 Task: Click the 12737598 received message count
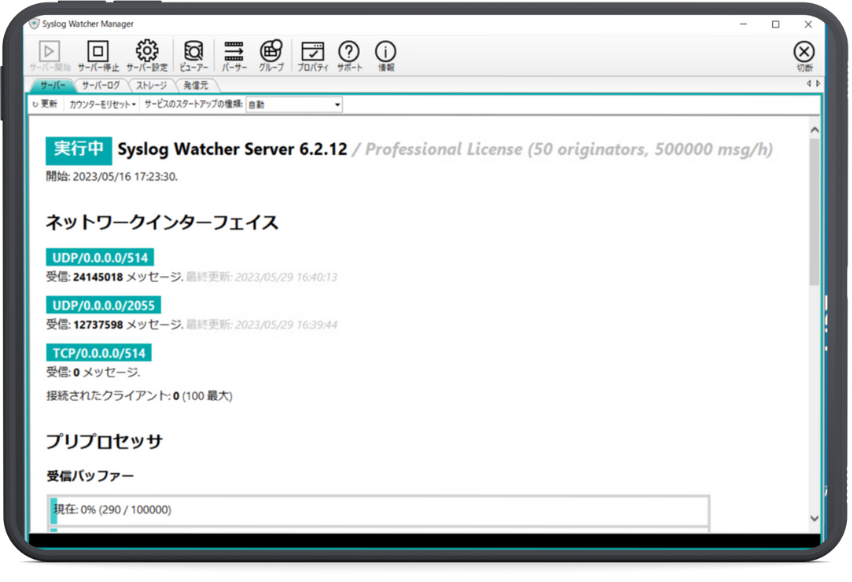click(x=98, y=325)
